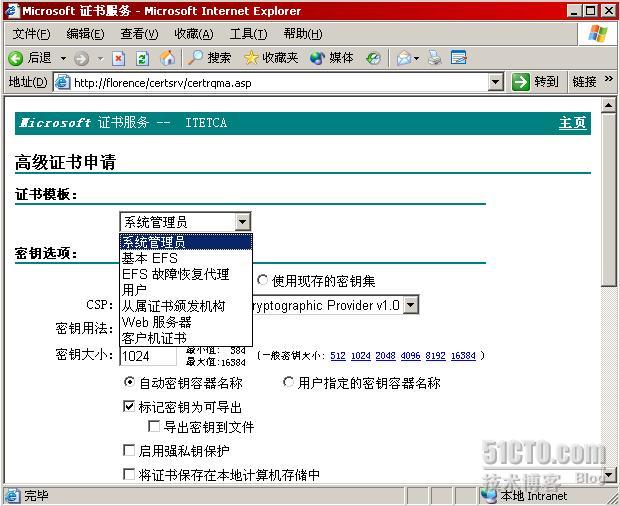Viewport: 620px width, 506px height.
Task: Click the 2048 key size link
Action: coord(386,355)
